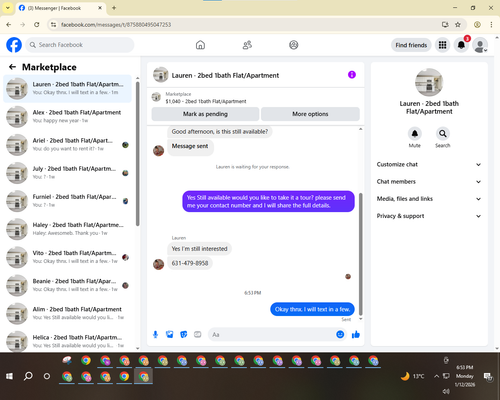Mute this conversation with the bell icon

[415, 134]
